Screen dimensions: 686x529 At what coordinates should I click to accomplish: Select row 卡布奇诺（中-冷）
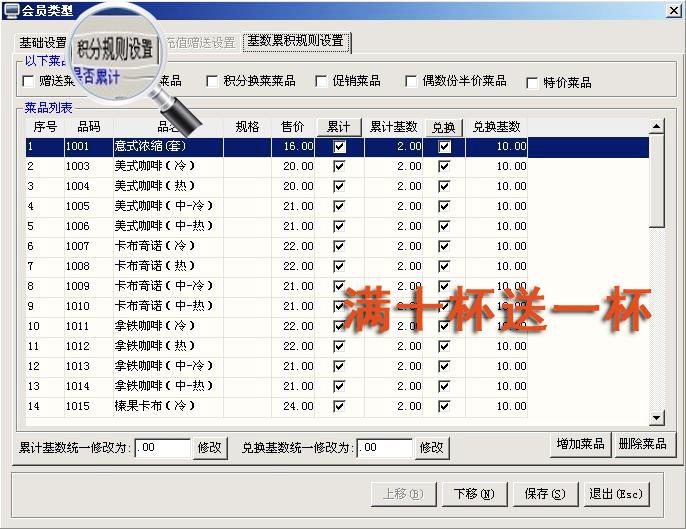pyautogui.click(x=276, y=286)
